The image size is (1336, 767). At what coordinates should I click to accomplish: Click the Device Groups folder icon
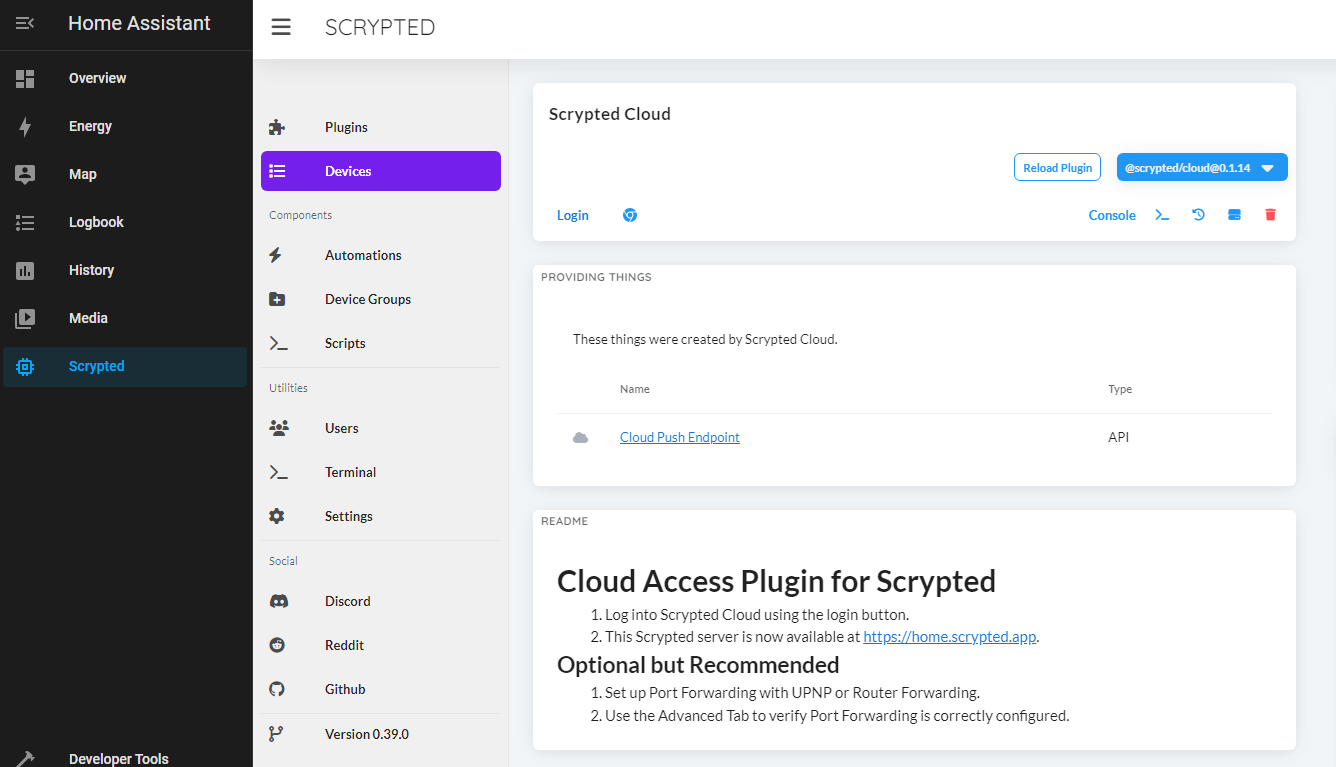pos(277,299)
